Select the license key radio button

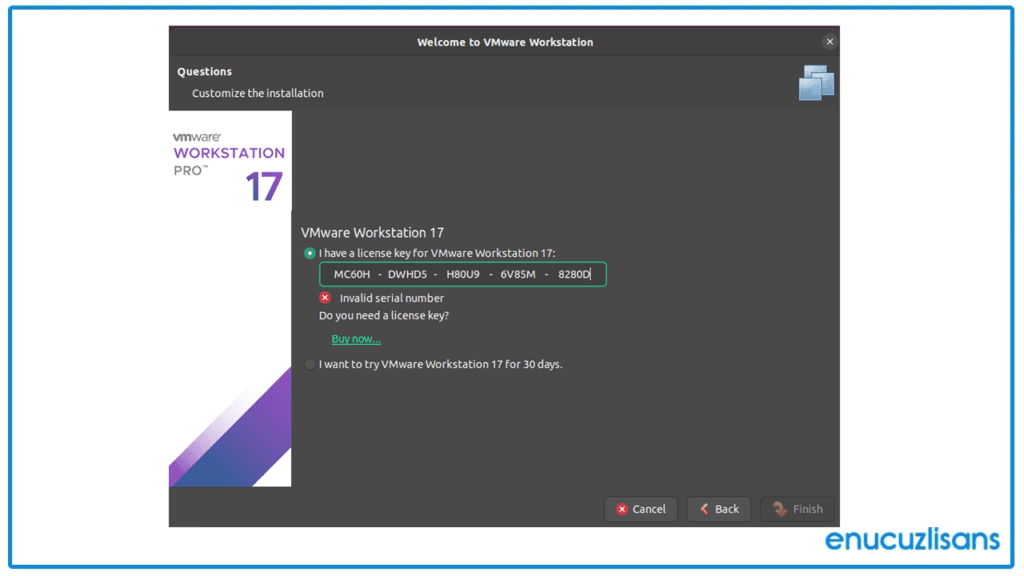click(310, 253)
